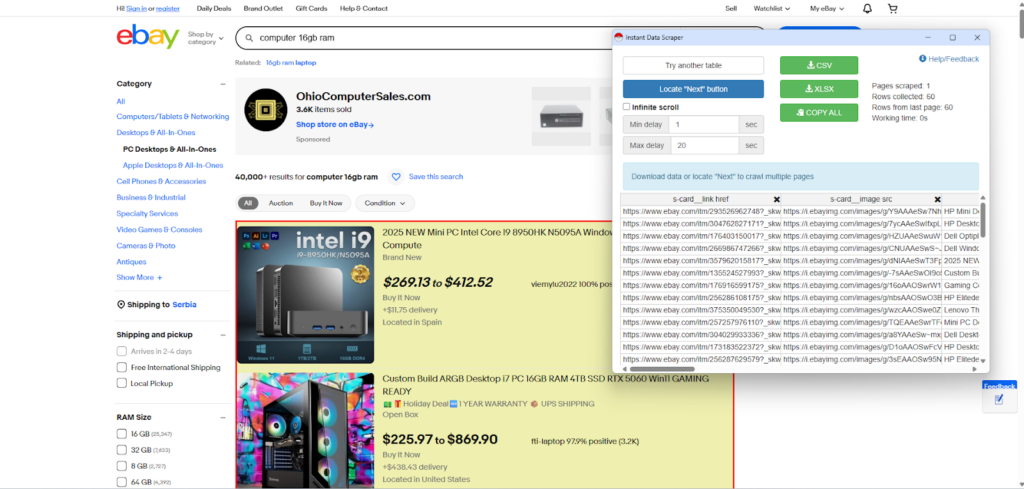
Task: Open the notifications bell icon
Action: 867,8
